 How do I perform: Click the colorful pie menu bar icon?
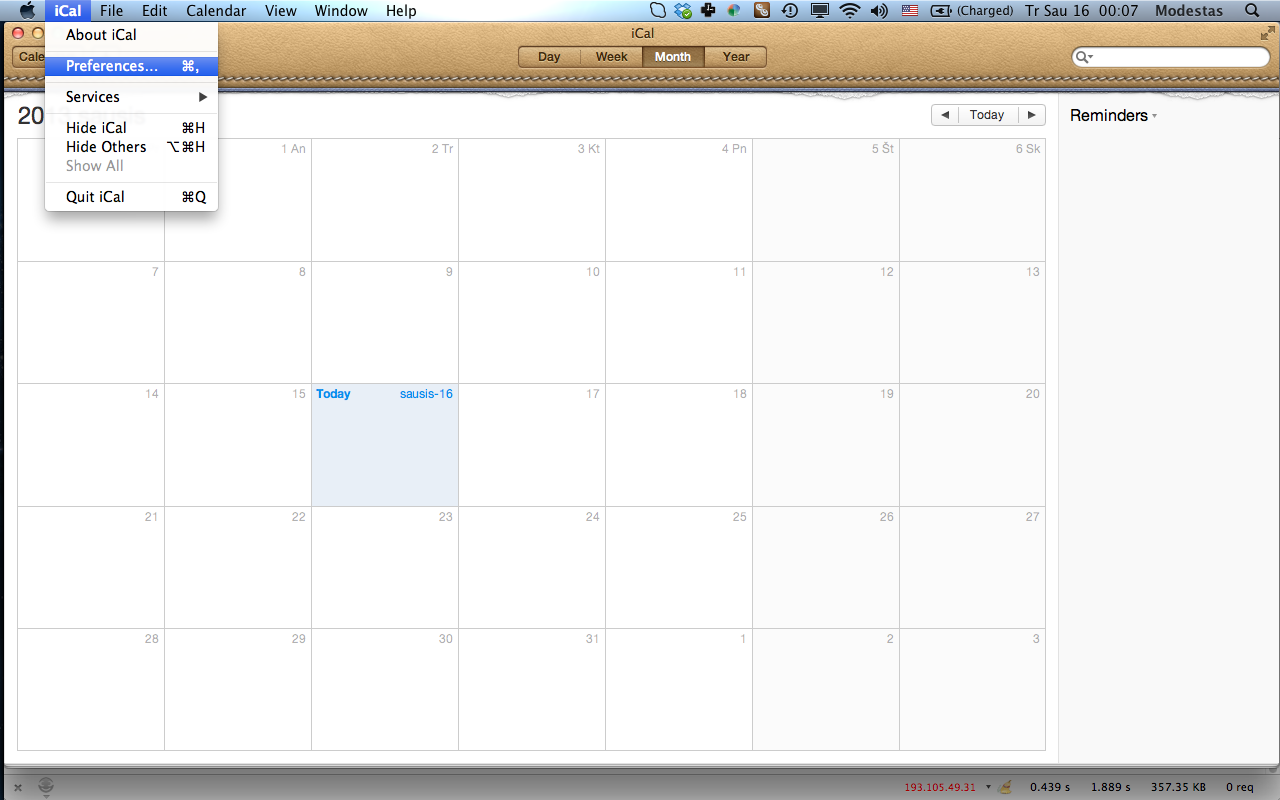click(x=734, y=11)
